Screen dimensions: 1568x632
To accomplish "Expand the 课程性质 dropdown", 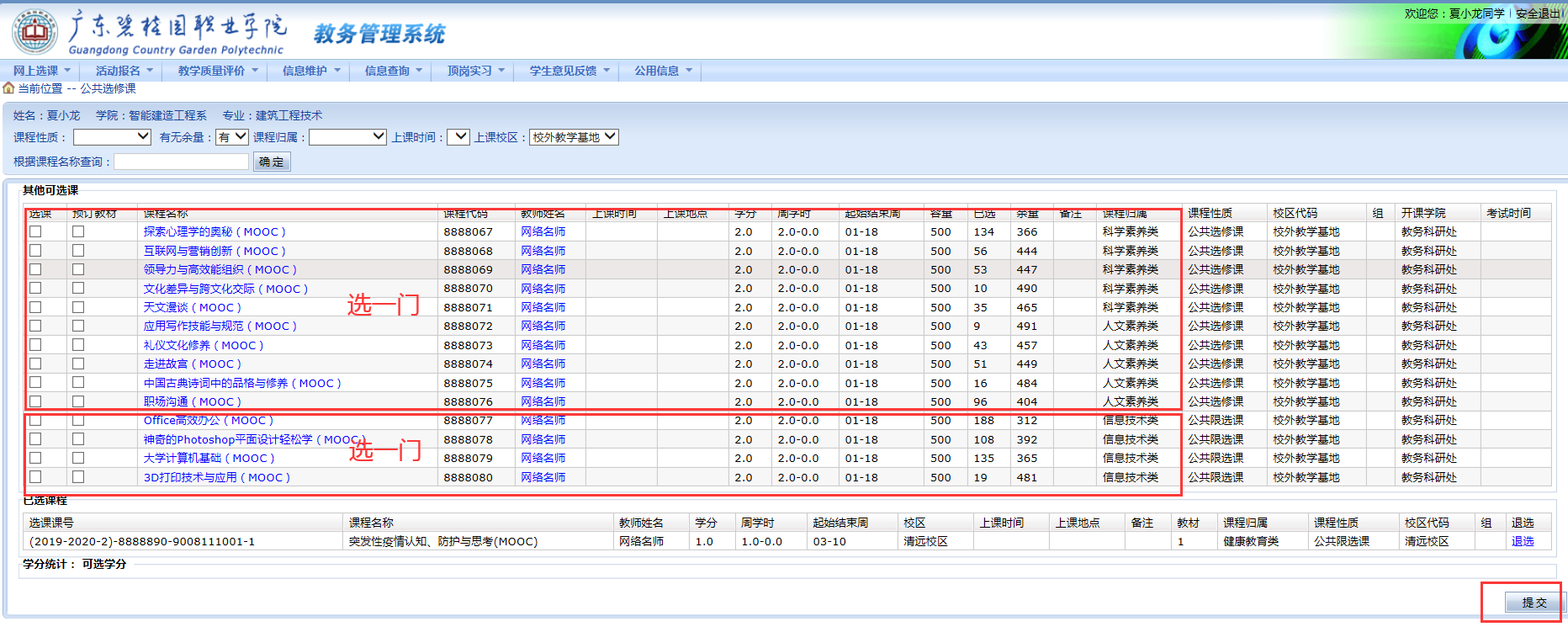I will pos(112,136).
